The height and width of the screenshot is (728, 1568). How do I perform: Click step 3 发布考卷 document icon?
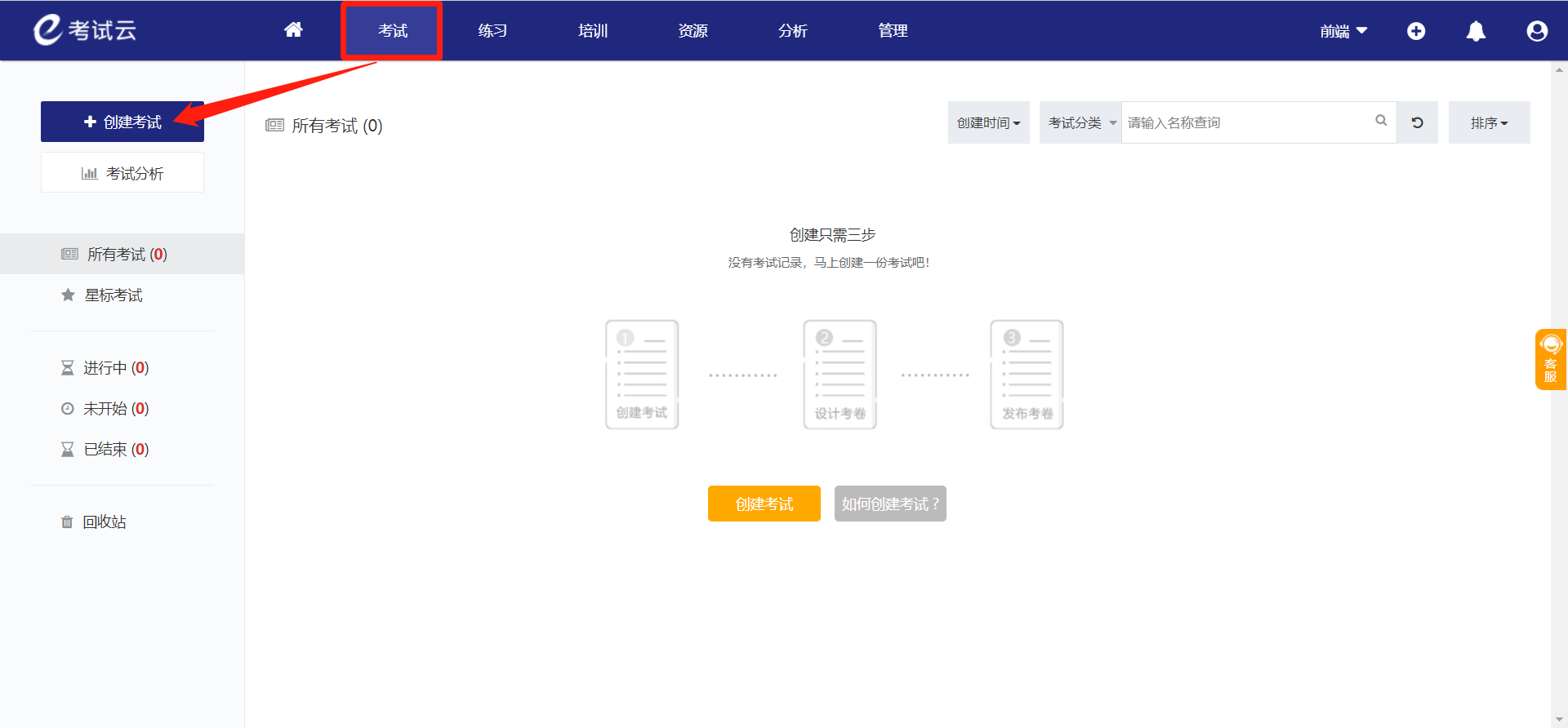(x=1027, y=375)
